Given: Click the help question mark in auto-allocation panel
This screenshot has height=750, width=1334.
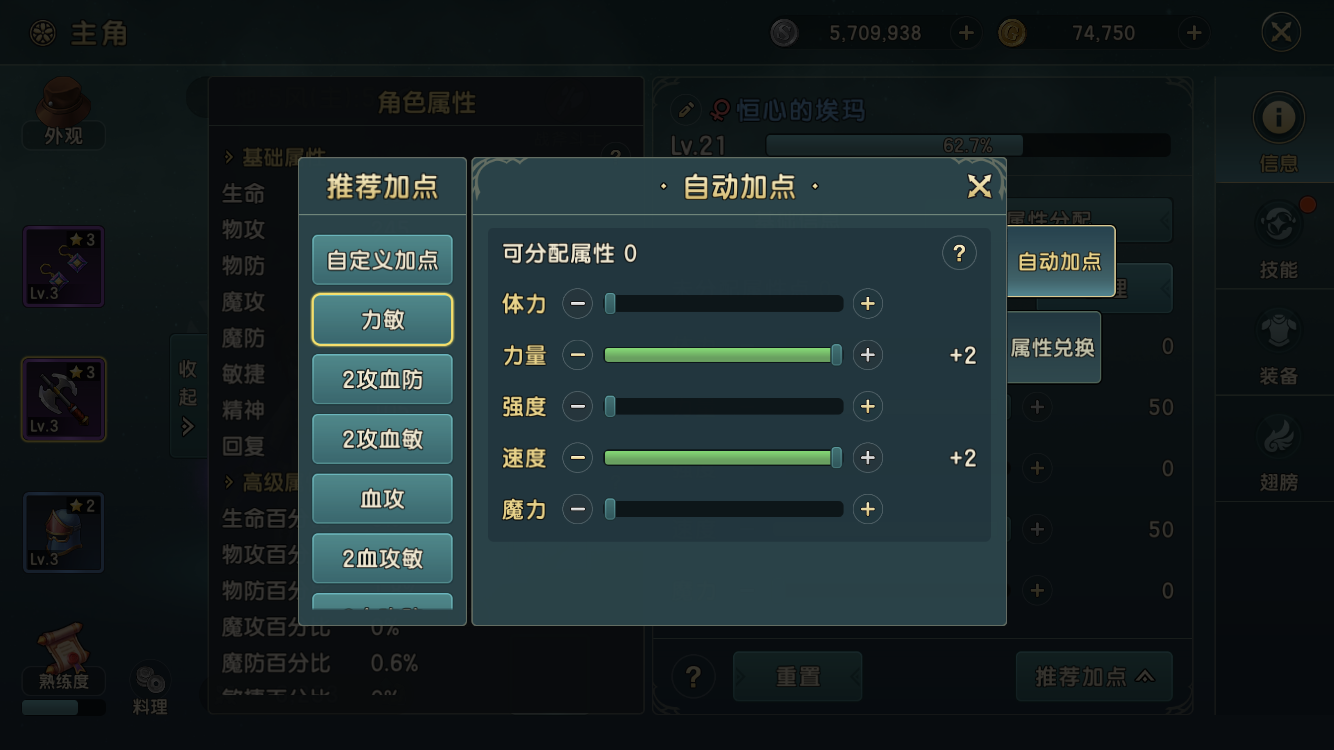Looking at the screenshot, I should (959, 253).
